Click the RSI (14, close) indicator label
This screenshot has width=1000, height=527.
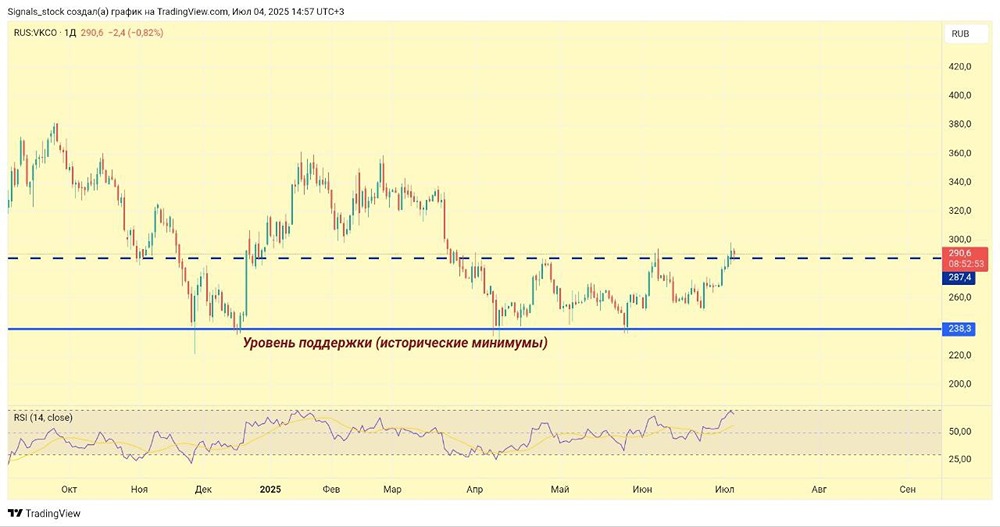point(43,417)
